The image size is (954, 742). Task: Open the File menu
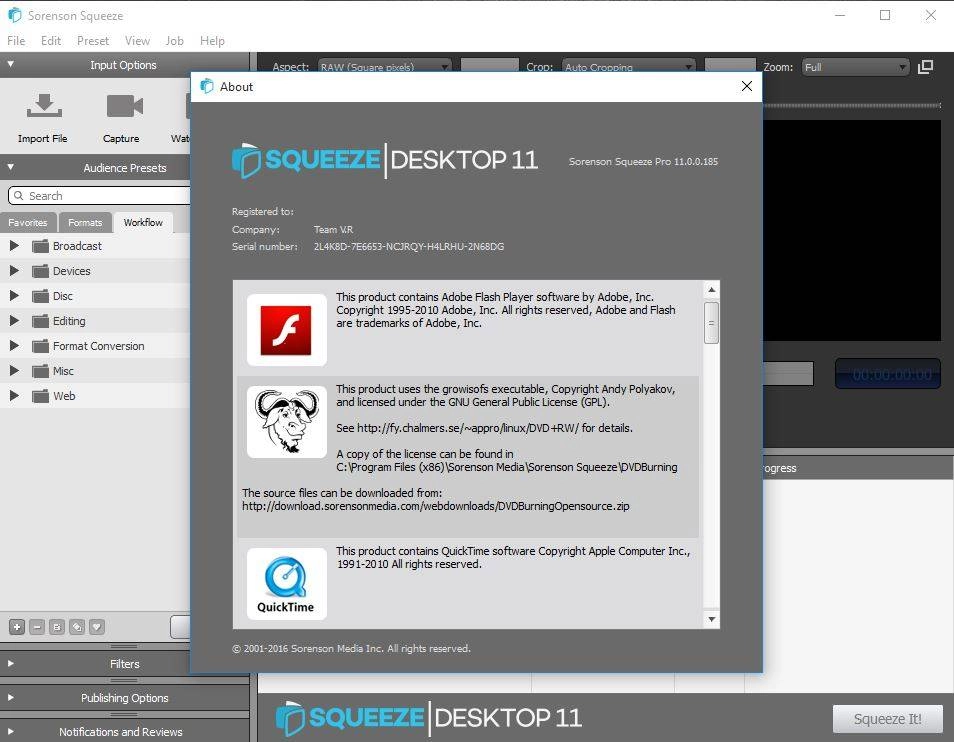tap(16, 41)
